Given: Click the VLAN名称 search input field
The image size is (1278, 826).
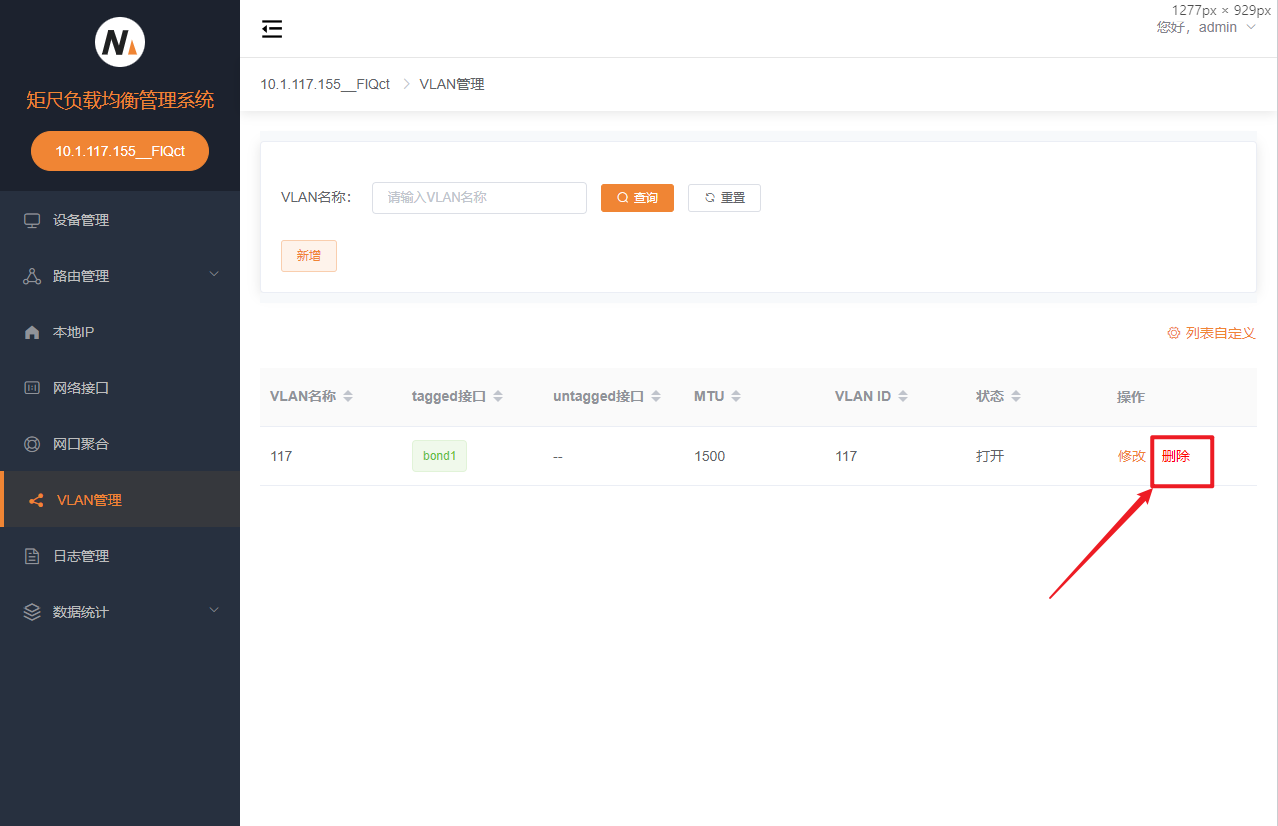Looking at the screenshot, I should coord(478,197).
